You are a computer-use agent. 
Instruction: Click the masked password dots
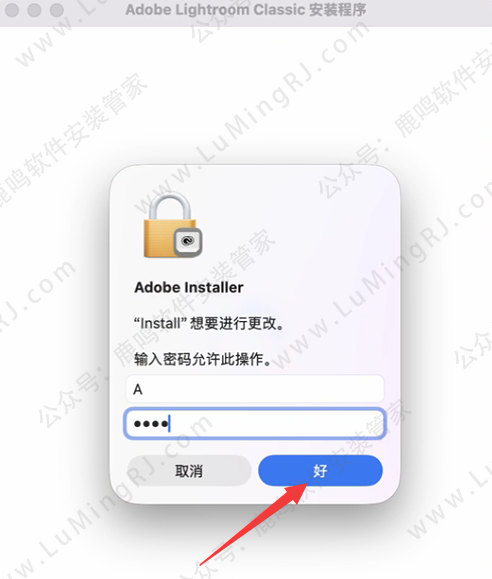tap(151, 424)
